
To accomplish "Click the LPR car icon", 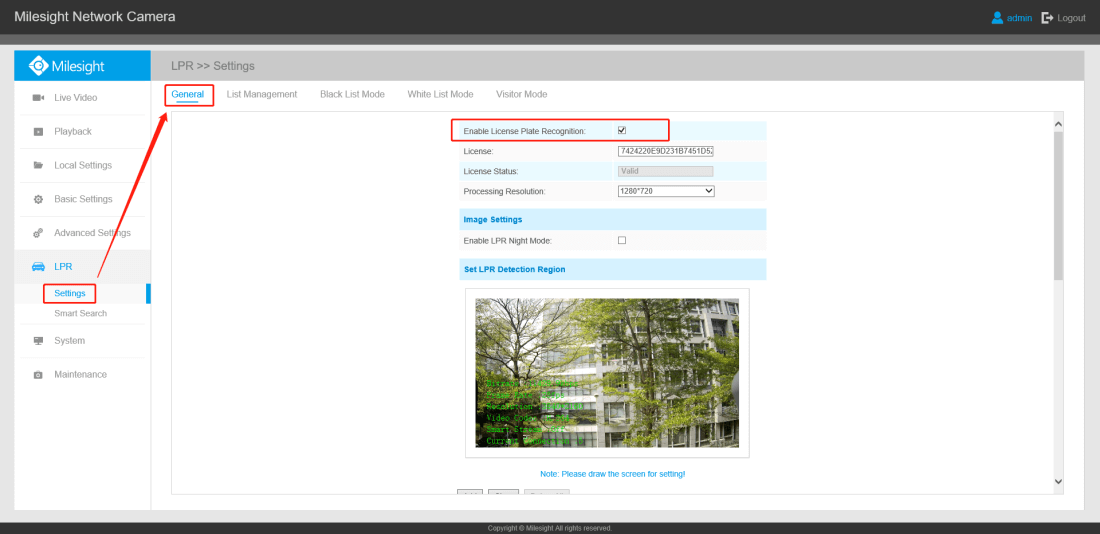I will 38,267.
